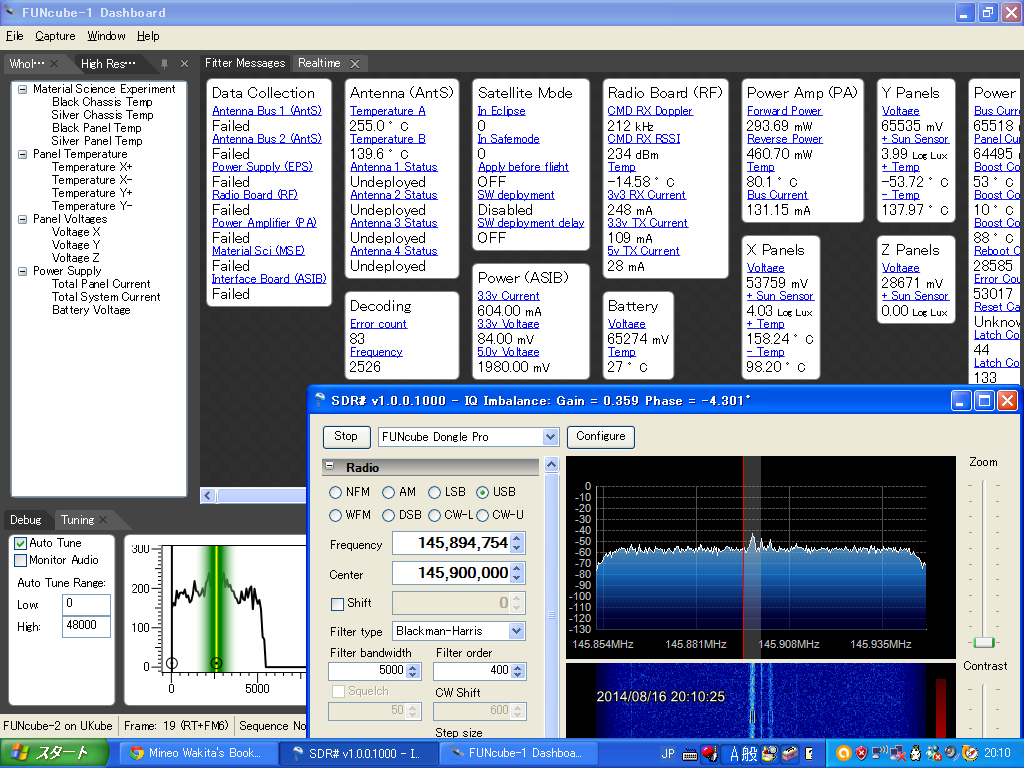Select the WFM radio mode

coord(336,515)
